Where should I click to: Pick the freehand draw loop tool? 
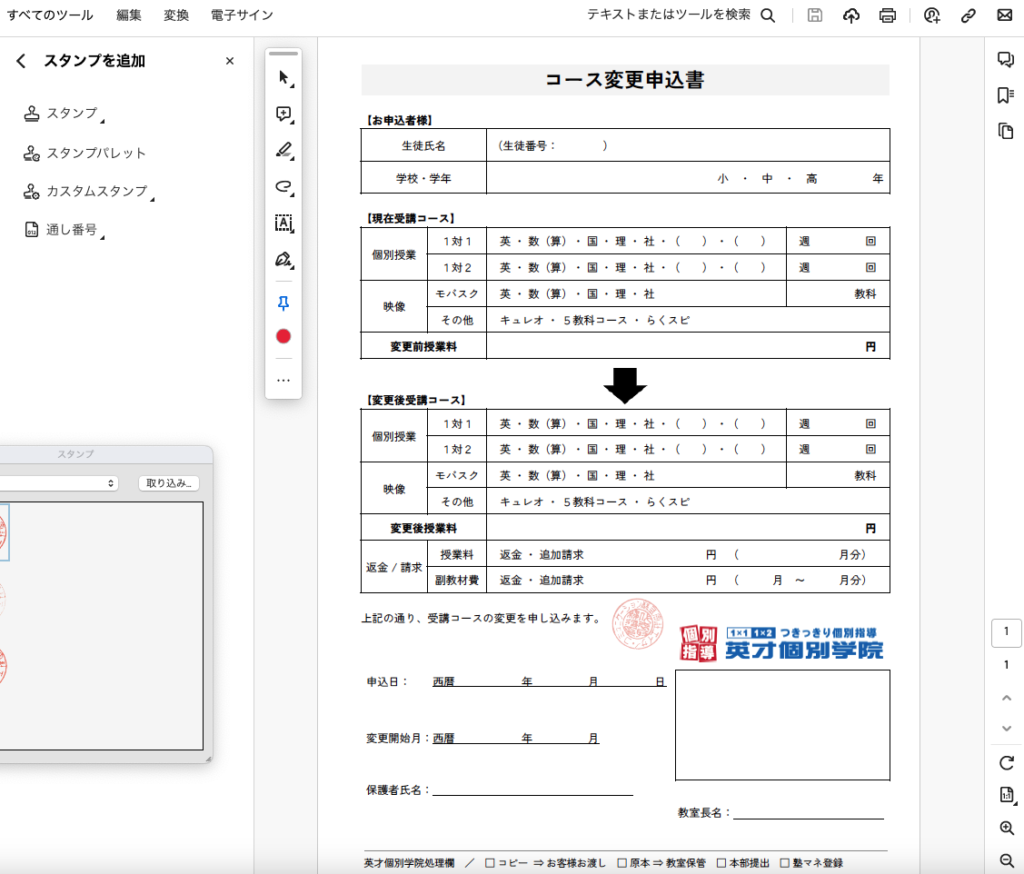[x=283, y=187]
